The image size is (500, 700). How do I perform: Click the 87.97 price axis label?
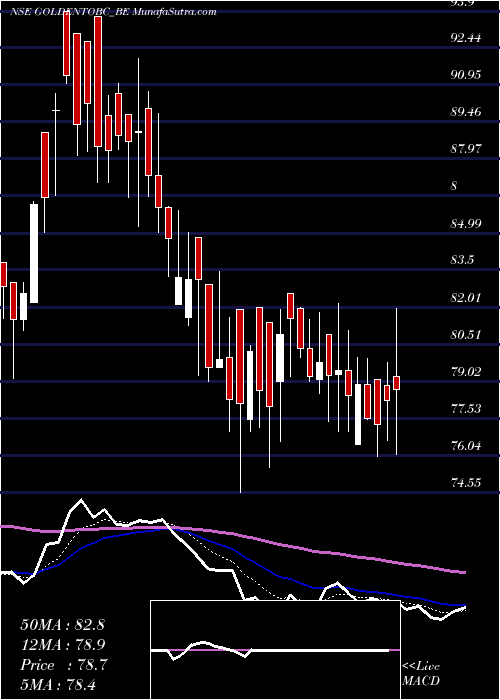(x=466, y=149)
